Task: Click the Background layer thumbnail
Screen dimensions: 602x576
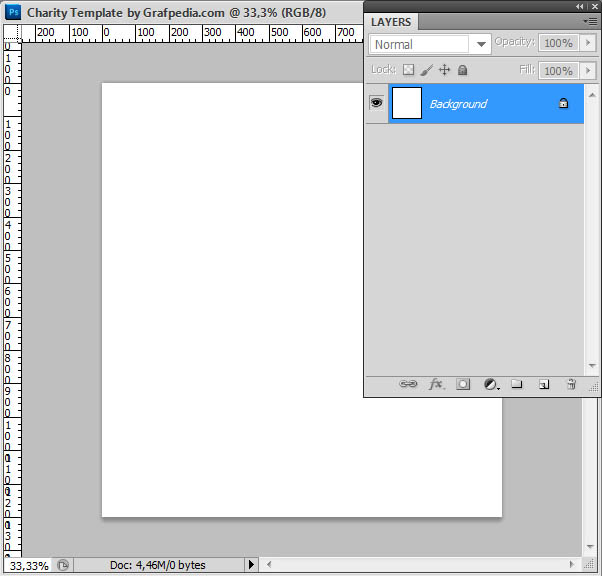Action: tap(407, 103)
